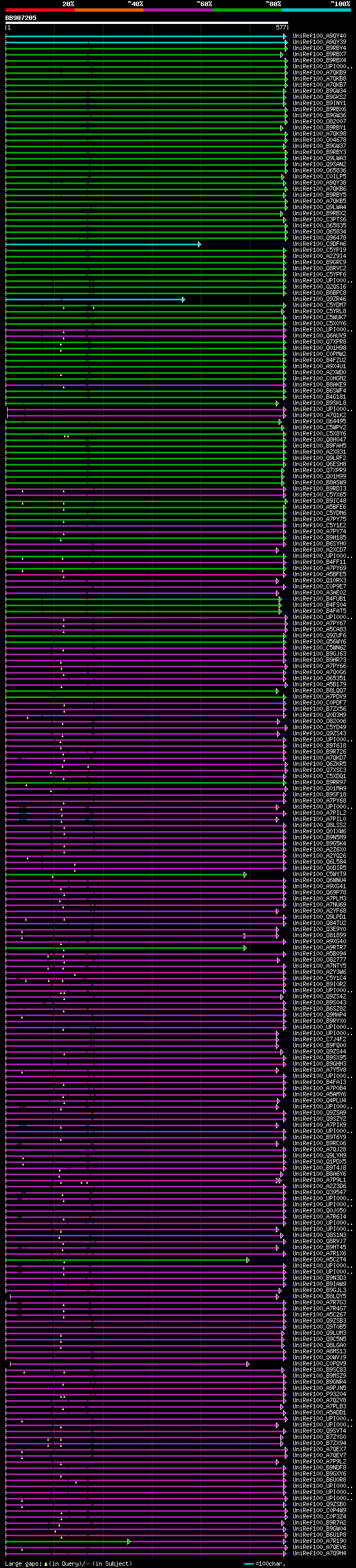Select label UniRef100_Q9ZSB0
Viewport: 356px width, 1568px height.
[x=319, y=1505]
